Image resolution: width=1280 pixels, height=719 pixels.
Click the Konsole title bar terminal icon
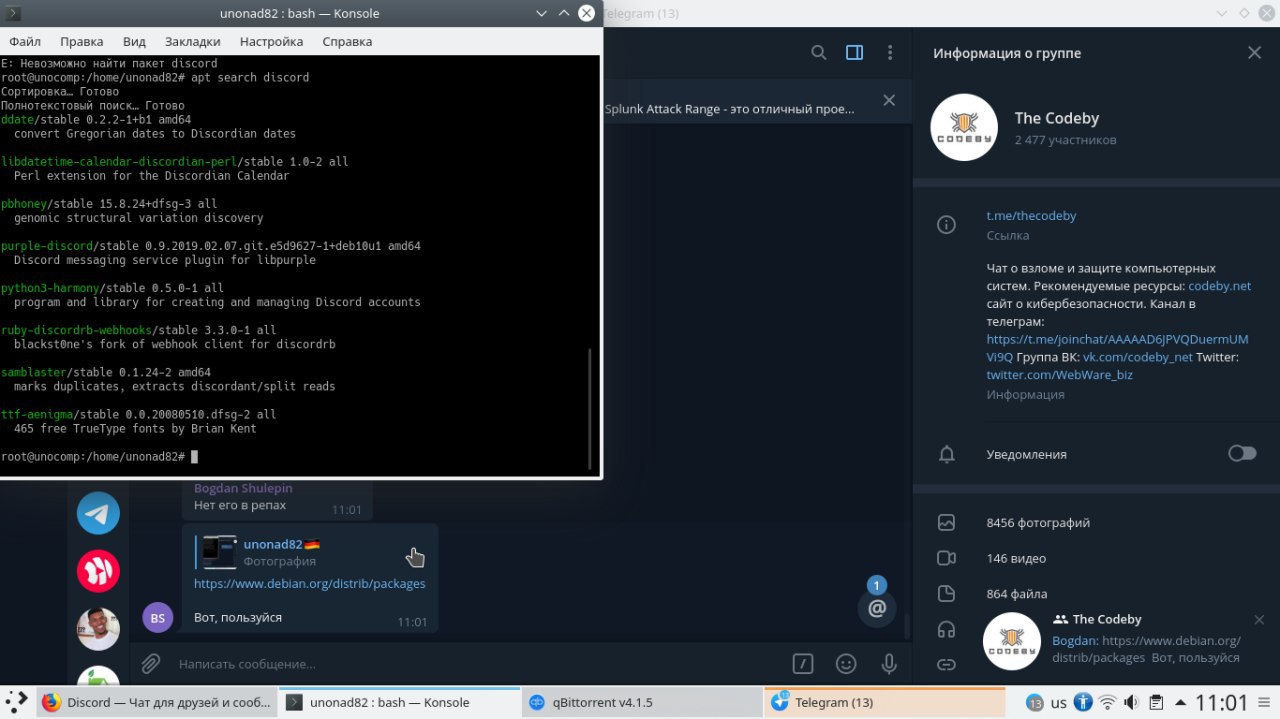coord(12,13)
